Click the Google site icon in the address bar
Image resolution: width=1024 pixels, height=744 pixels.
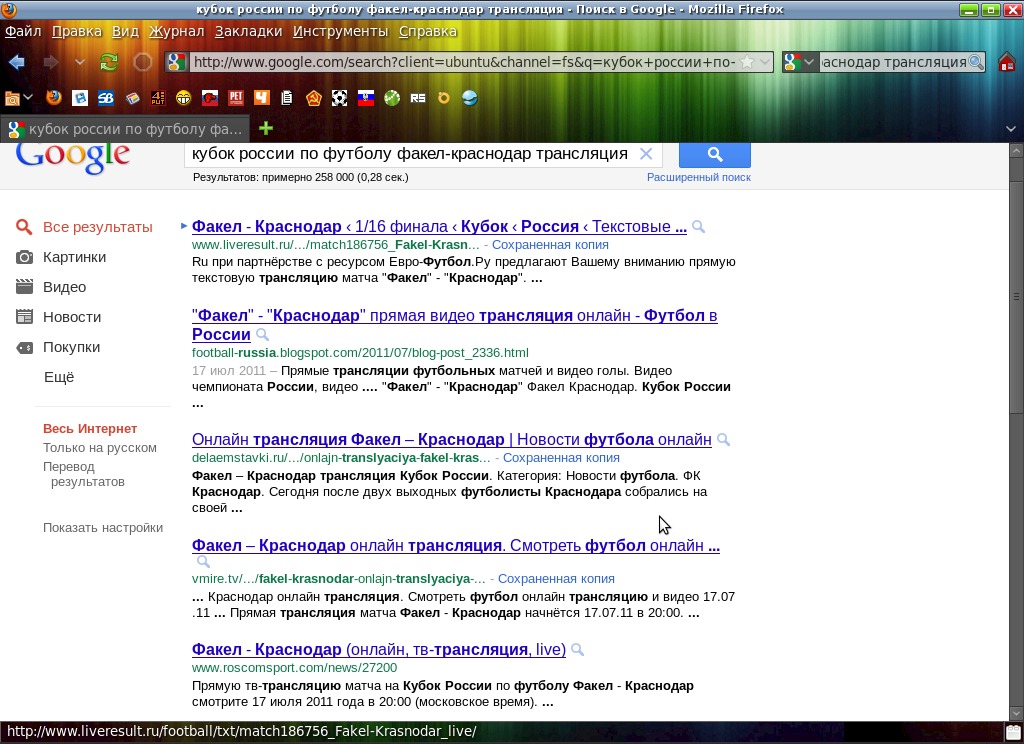tap(176, 62)
